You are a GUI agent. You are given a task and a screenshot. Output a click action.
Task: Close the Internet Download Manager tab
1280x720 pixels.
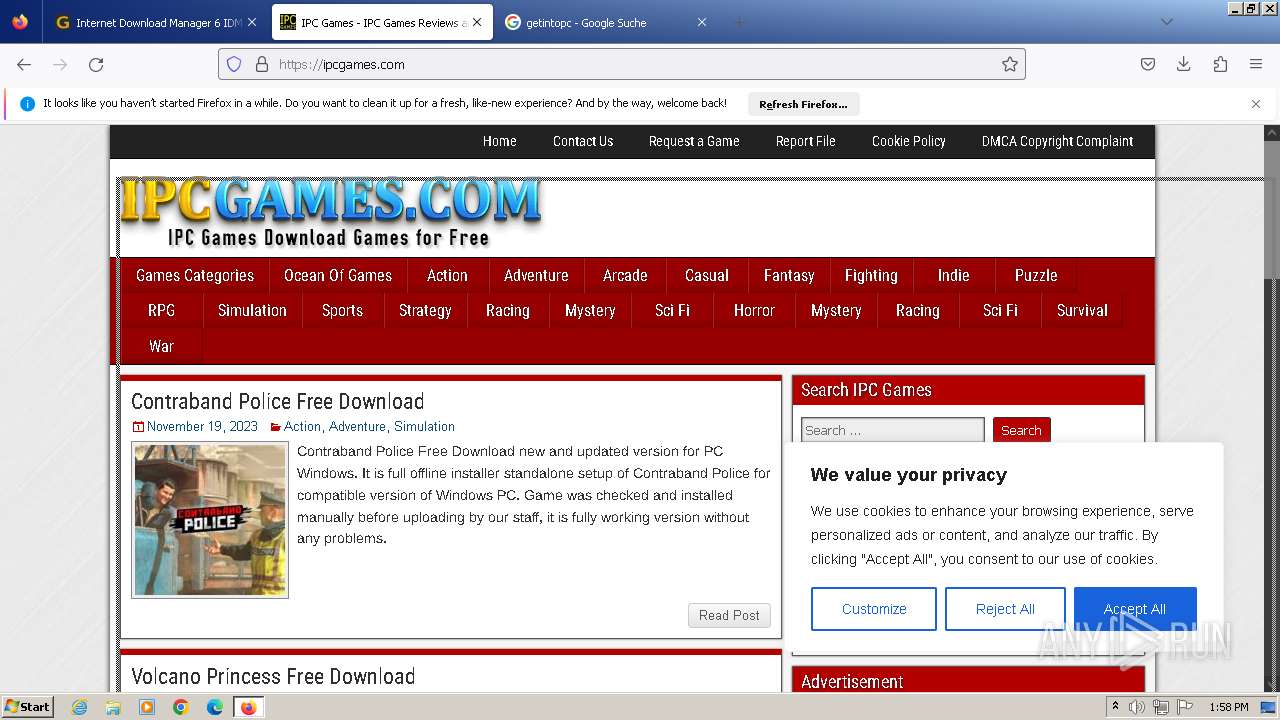[251, 22]
